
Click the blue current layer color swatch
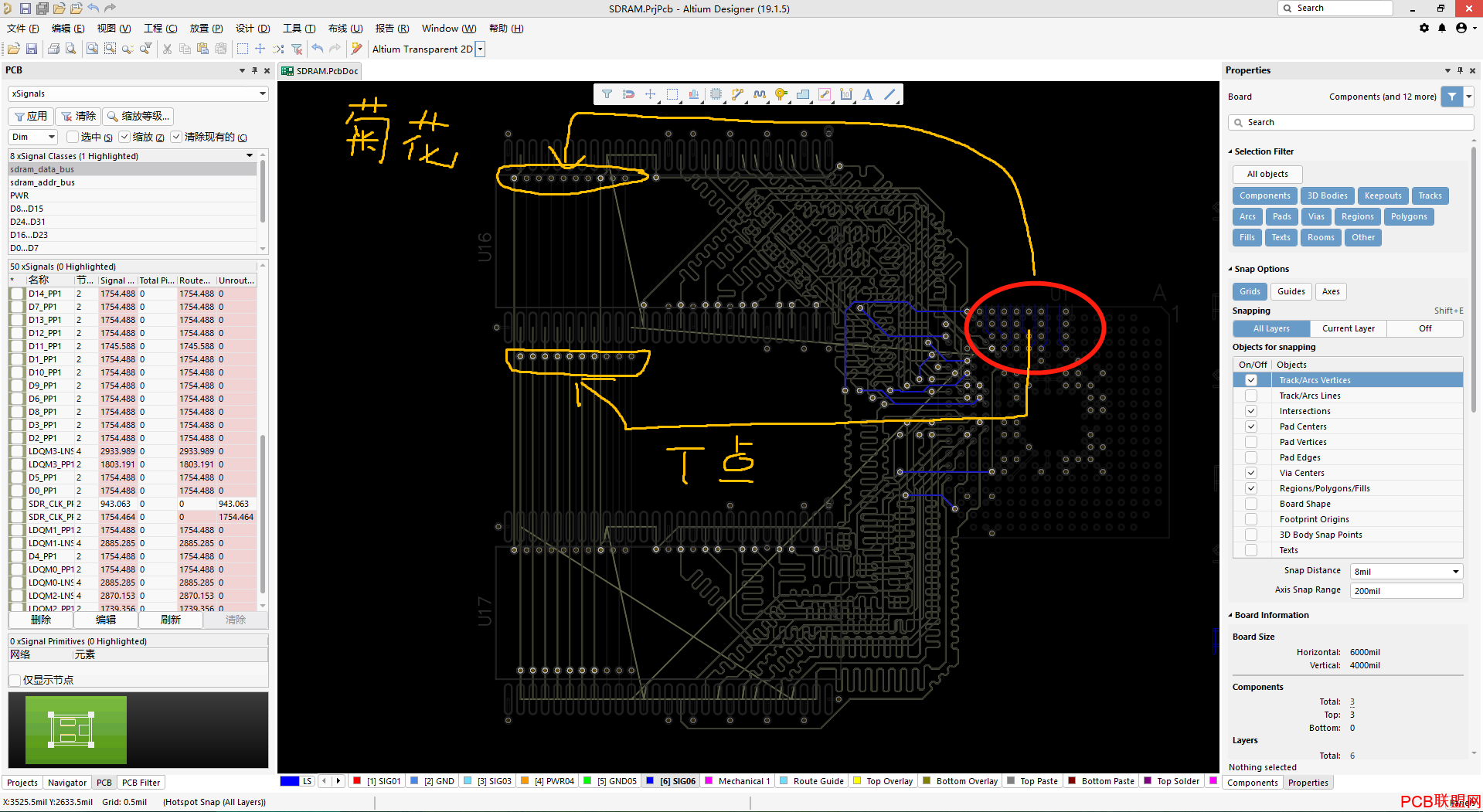tap(289, 781)
